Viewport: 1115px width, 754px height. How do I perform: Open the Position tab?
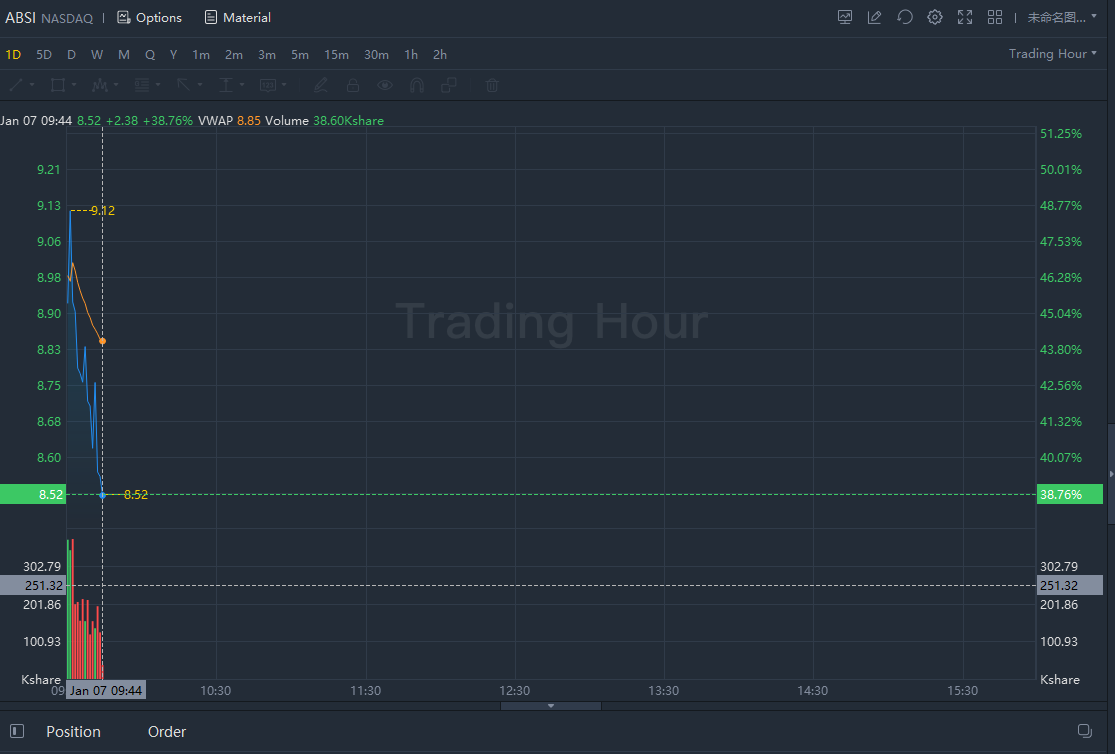[73, 731]
